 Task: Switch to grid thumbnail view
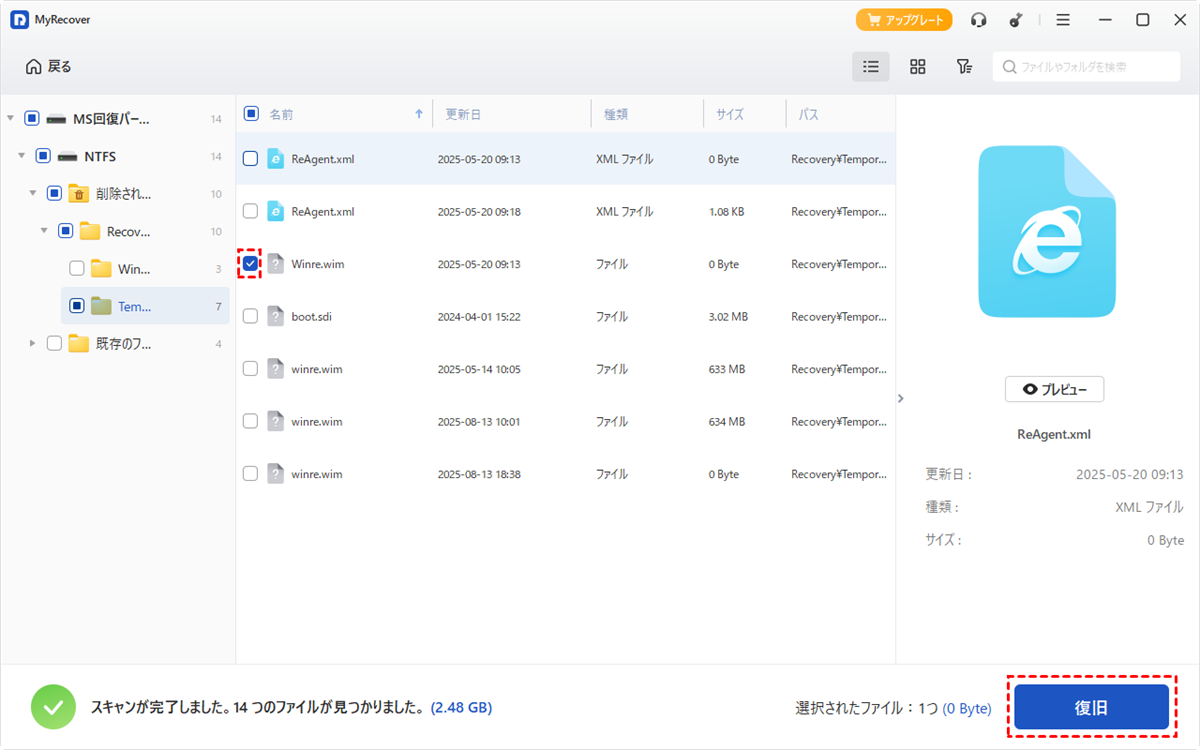click(x=917, y=67)
